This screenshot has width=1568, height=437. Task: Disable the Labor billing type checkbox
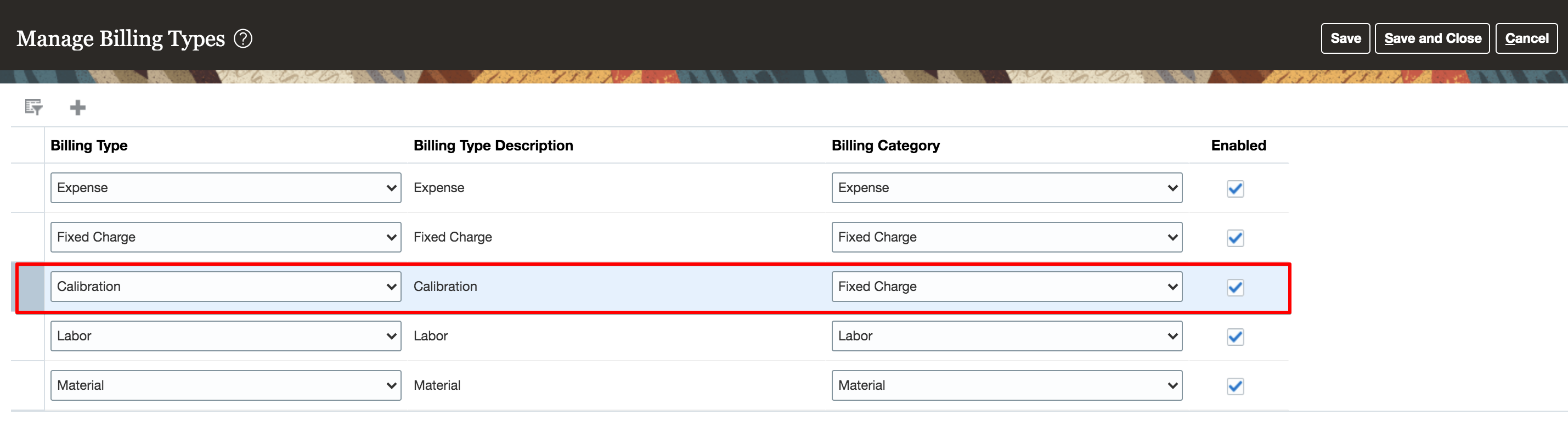click(1234, 337)
